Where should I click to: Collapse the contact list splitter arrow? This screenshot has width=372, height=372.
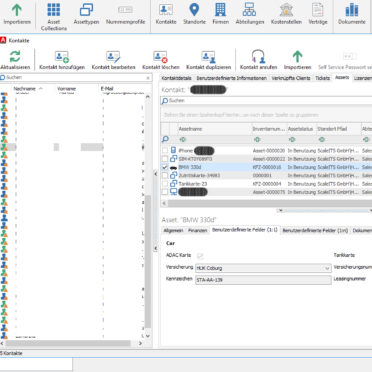(x=155, y=174)
